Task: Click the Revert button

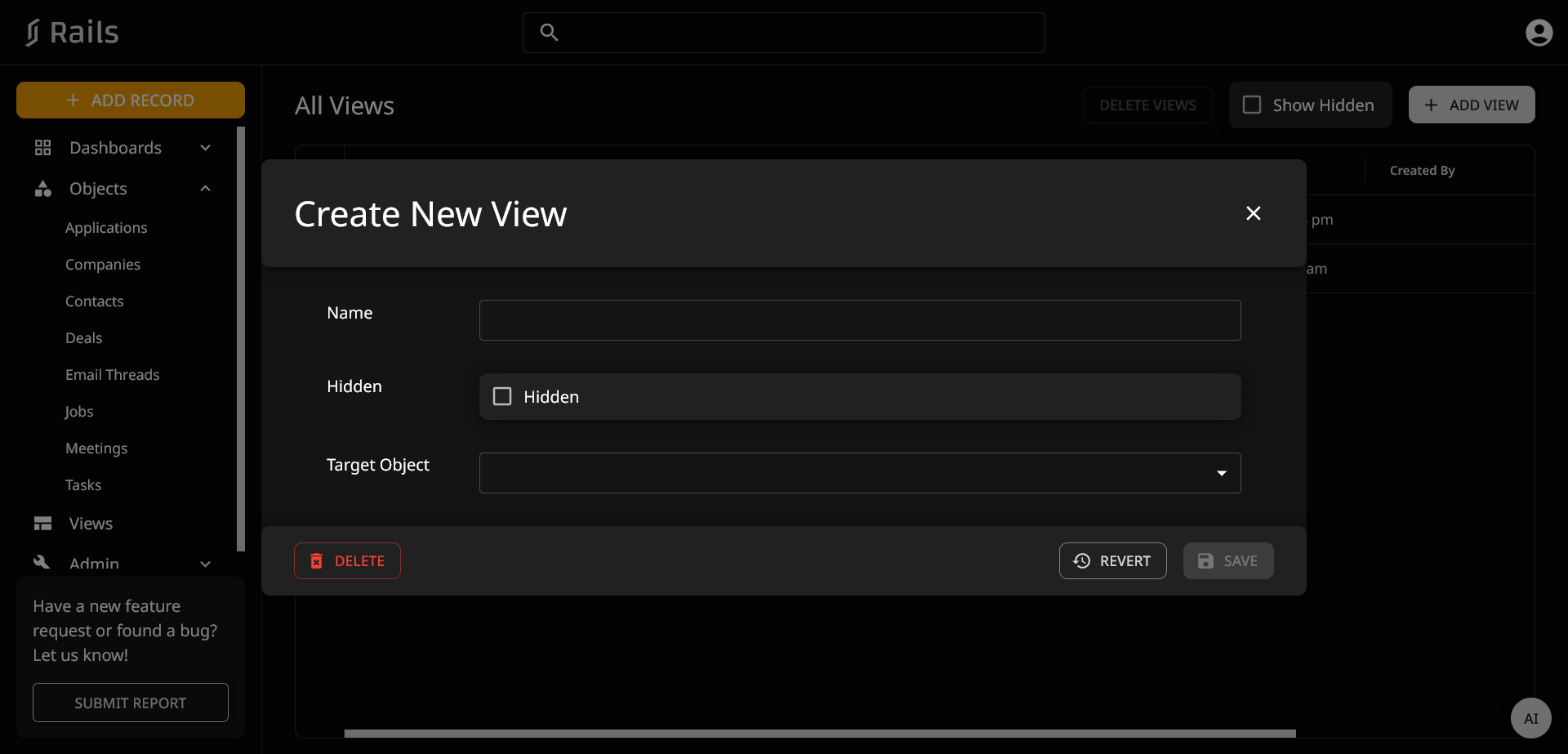Action: [x=1112, y=561]
